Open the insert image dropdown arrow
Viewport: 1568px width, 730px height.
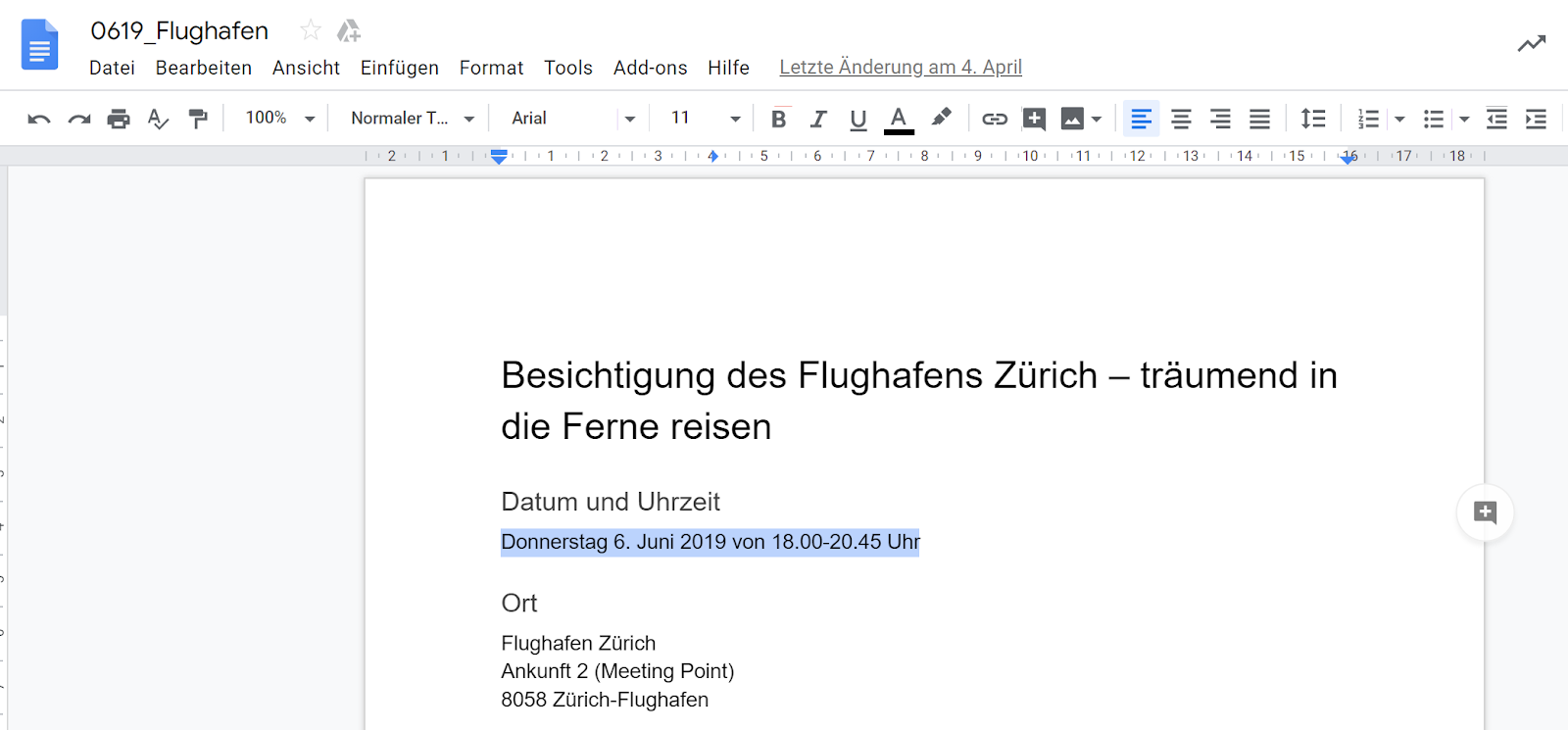point(1097,119)
